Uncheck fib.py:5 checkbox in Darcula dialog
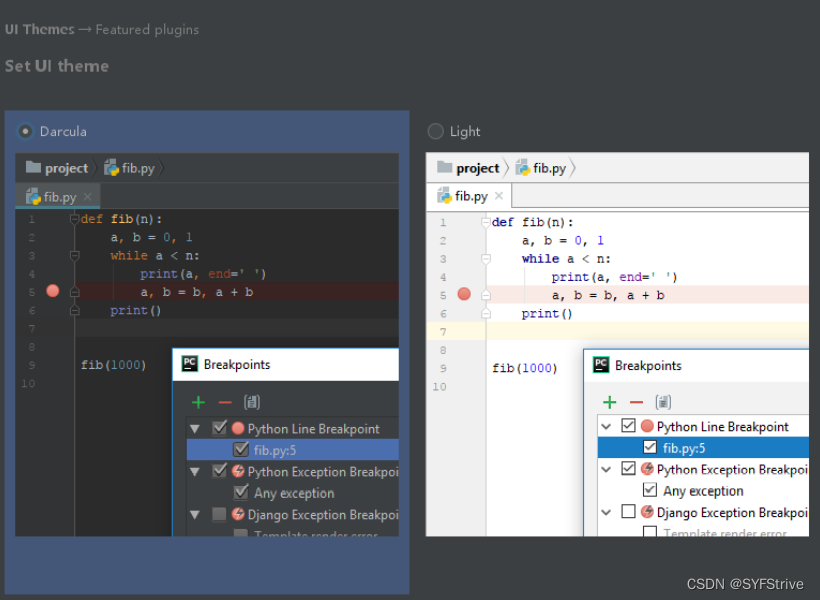 tap(241, 449)
